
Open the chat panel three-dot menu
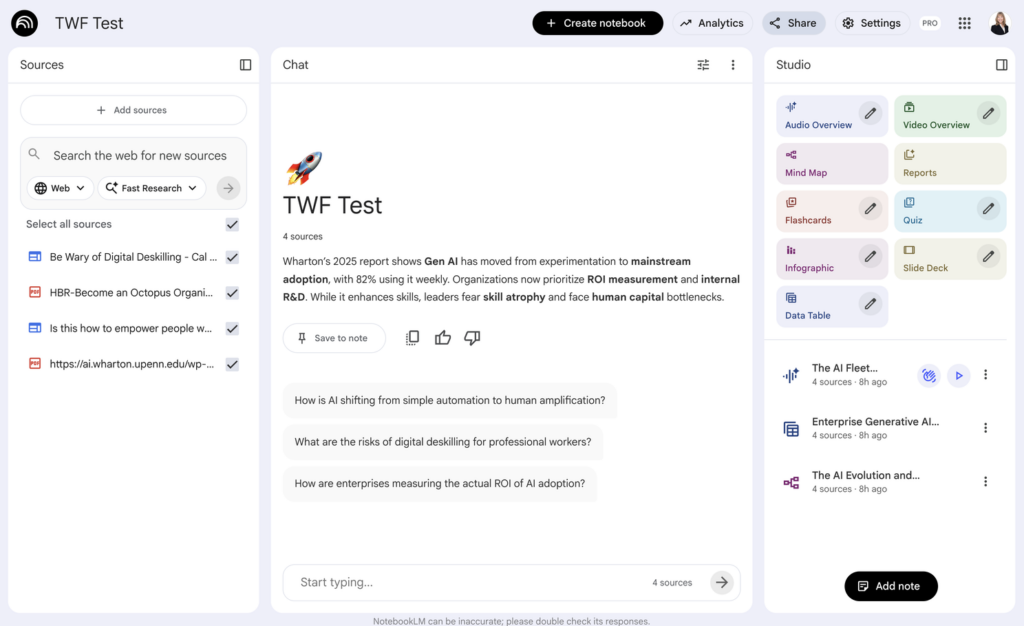point(733,64)
